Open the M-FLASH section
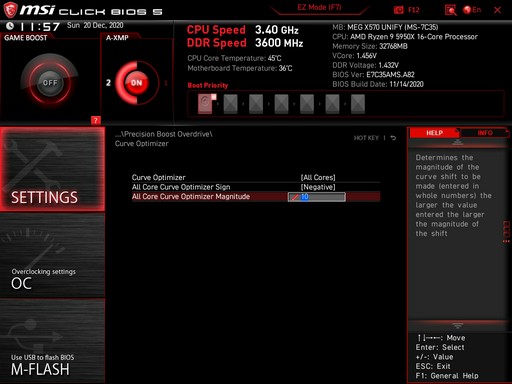Viewport: 512px width, 384px height. (x=52, y=341)
